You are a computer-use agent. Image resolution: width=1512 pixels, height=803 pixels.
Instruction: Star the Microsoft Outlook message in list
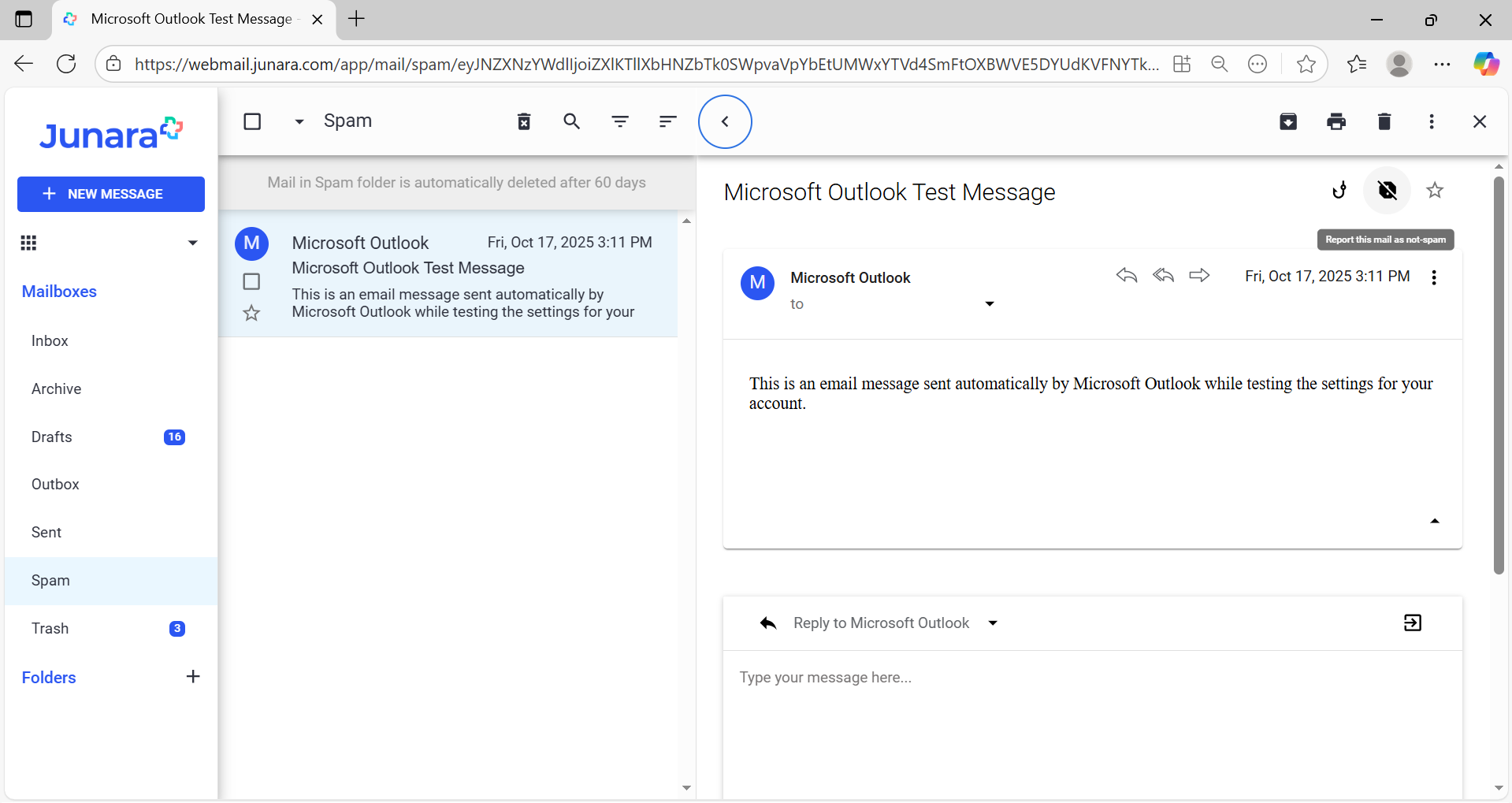(251, 313)
